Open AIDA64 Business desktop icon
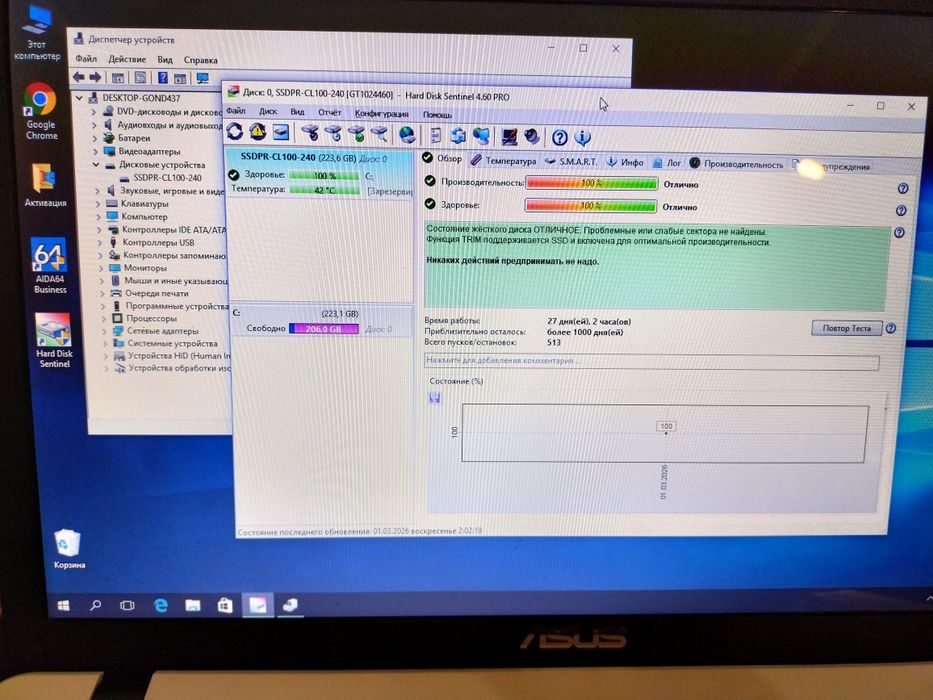The height and width of the screenshot is (700, 933). click(49, 265)
